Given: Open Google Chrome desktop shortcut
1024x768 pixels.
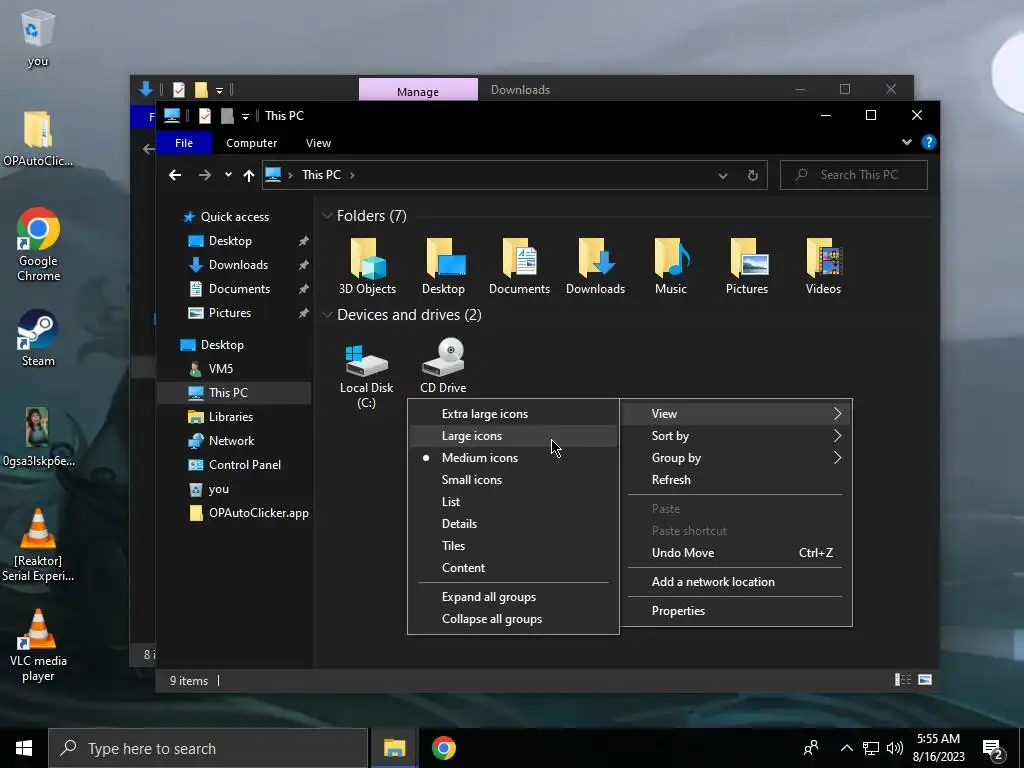Looking at the screenshot, I should tap(38, 245).
